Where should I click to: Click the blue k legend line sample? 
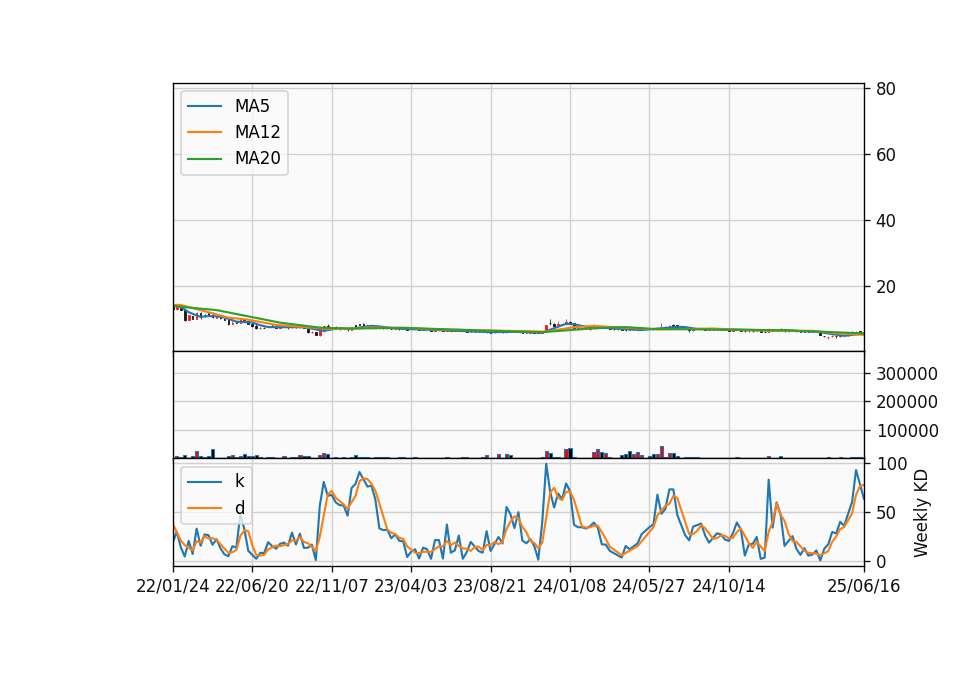coord(204,481)
